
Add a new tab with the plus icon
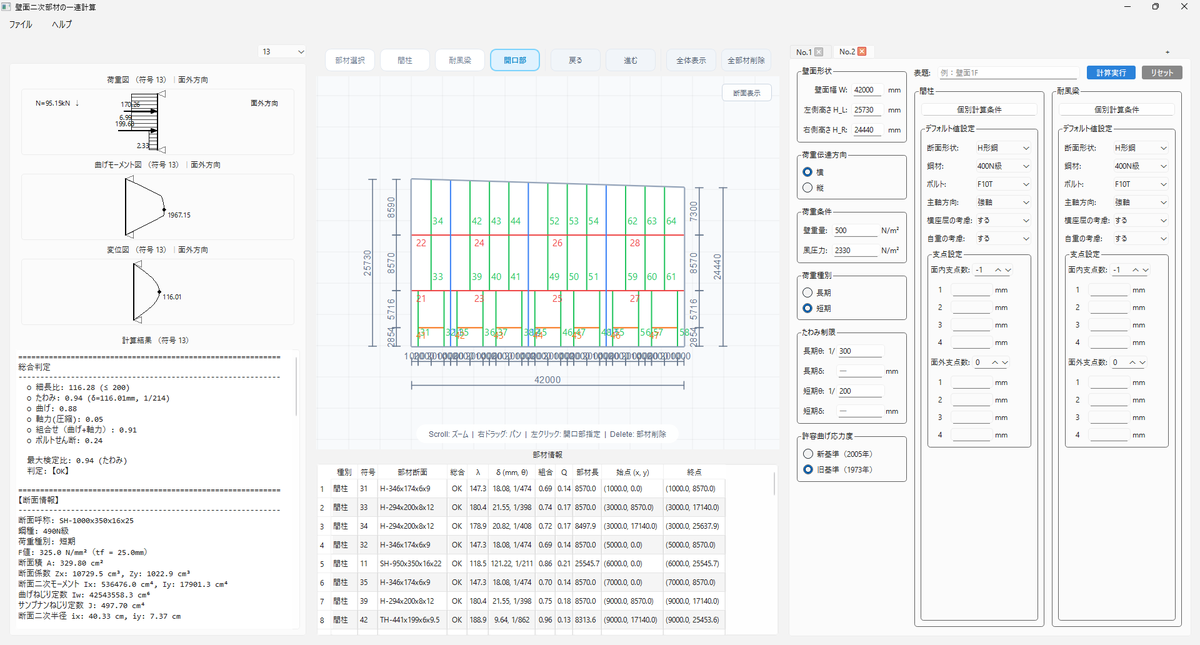(x=1167, y=51)
